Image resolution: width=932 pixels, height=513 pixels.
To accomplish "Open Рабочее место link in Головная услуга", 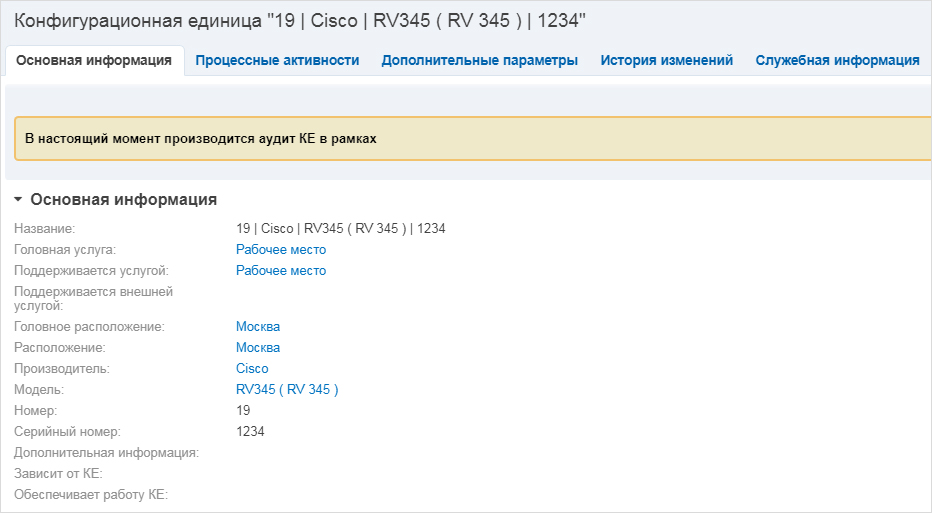I will [281, 250].
